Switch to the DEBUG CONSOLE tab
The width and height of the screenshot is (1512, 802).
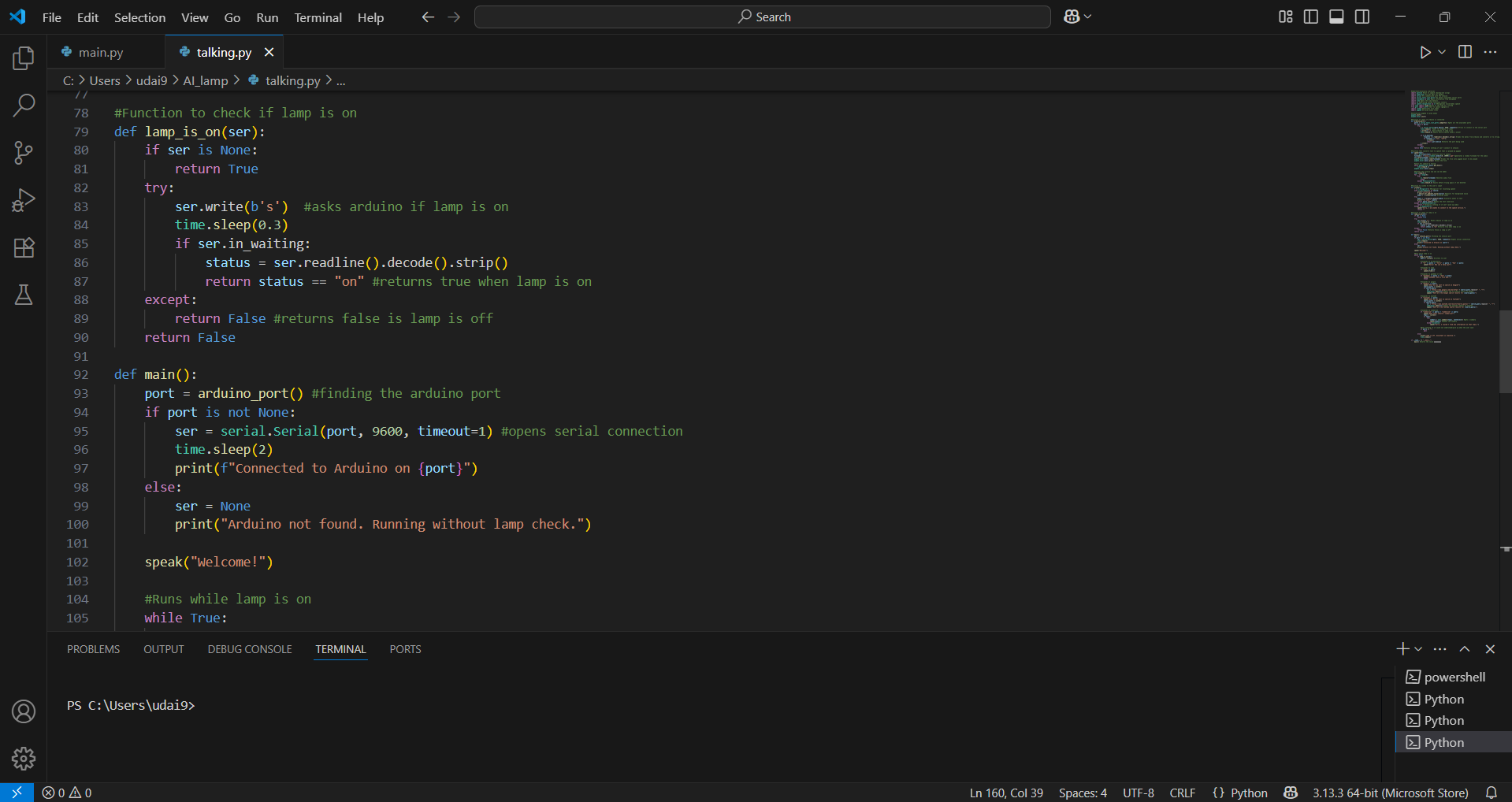(x=250, y=649)
